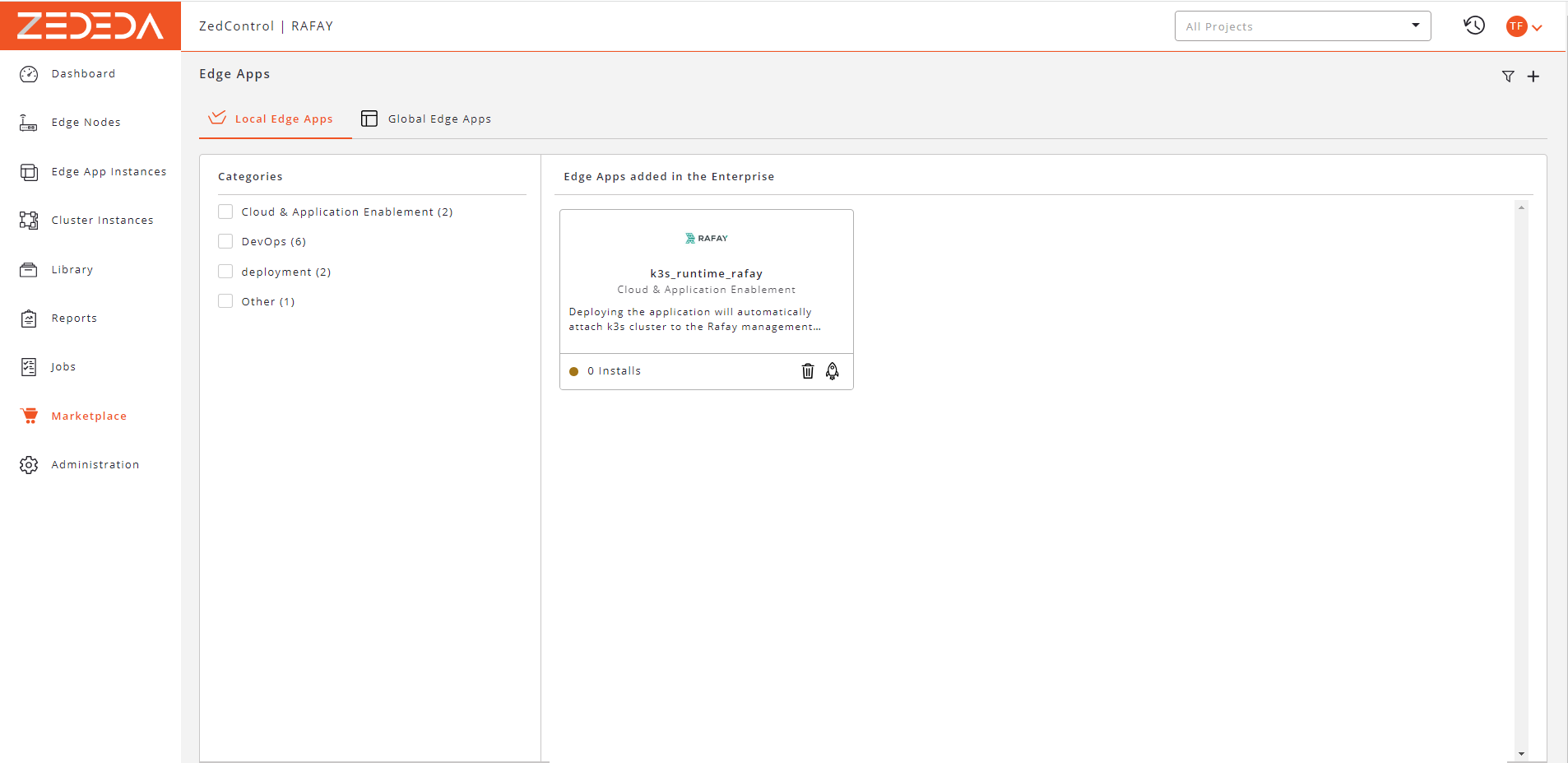The width and height of the screenshot is (1568, 763).
Task: Click the scrollbar up arrow
Action: click(1521, 207)
